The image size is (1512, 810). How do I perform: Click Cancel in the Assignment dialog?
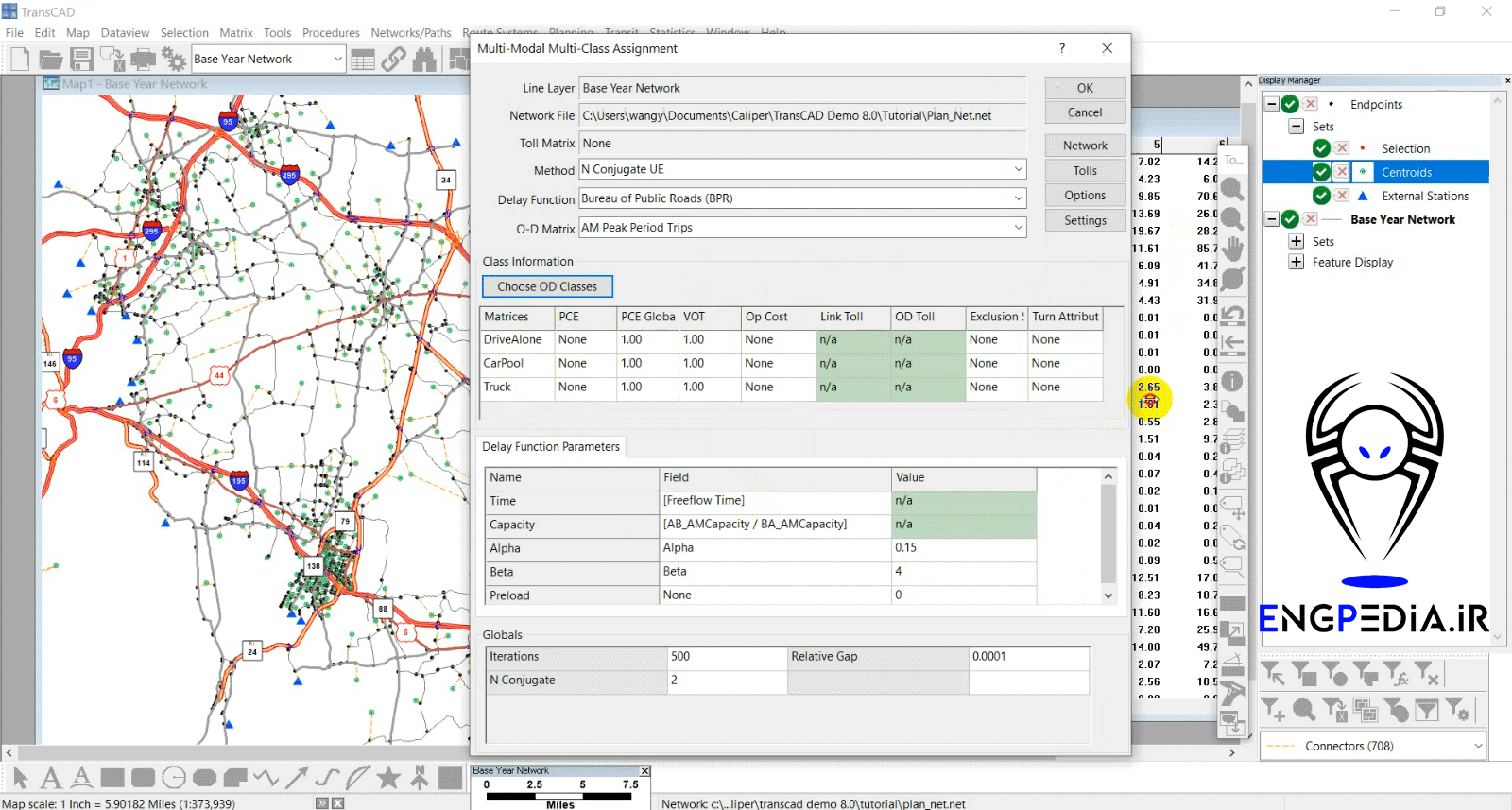coord(1085,112)
